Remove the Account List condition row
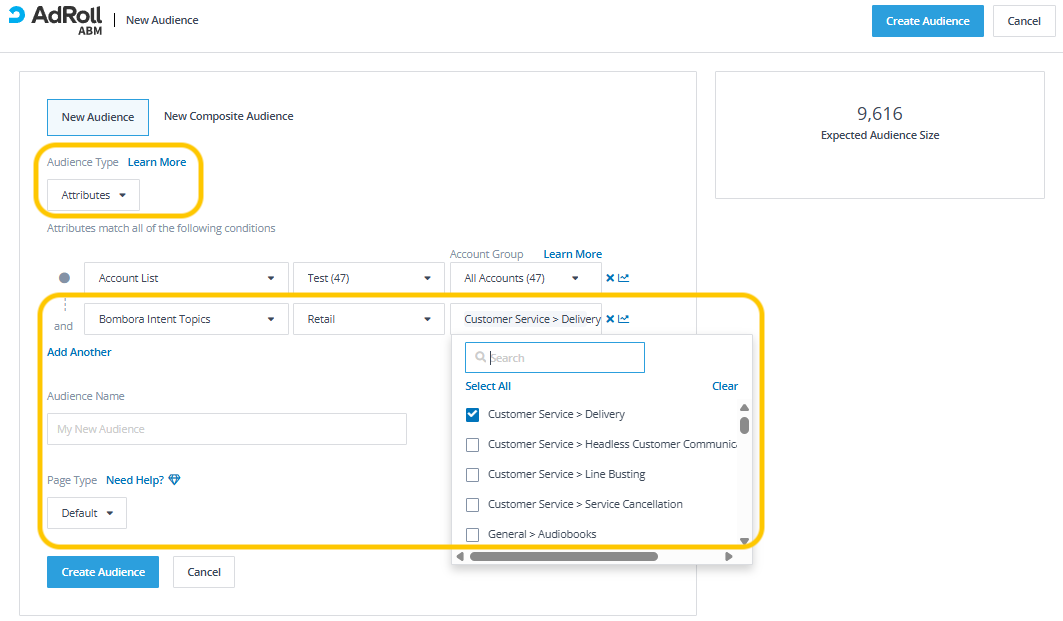 (x=610, y=278)
